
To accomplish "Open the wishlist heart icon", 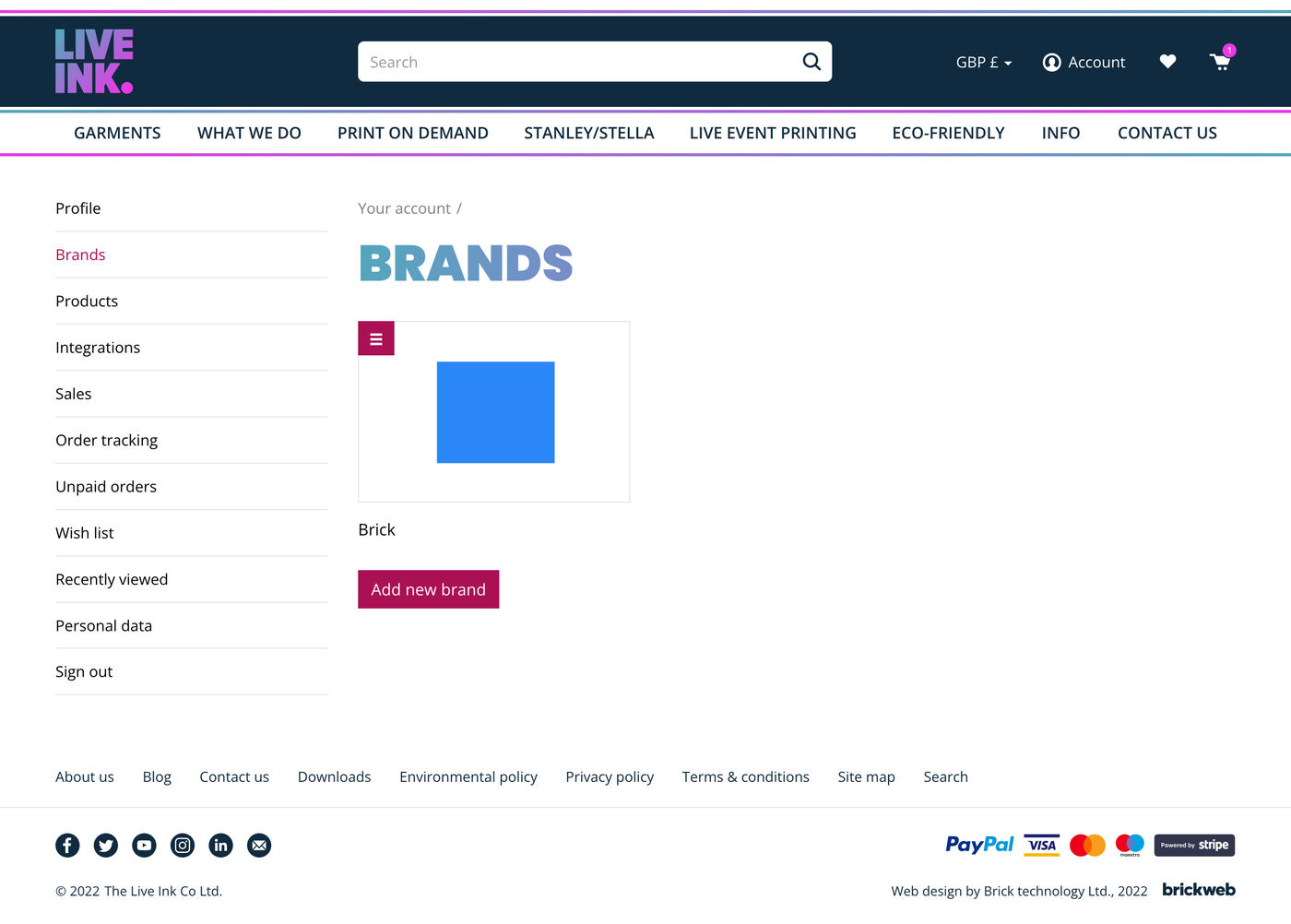I will (x=1167, y=62).
